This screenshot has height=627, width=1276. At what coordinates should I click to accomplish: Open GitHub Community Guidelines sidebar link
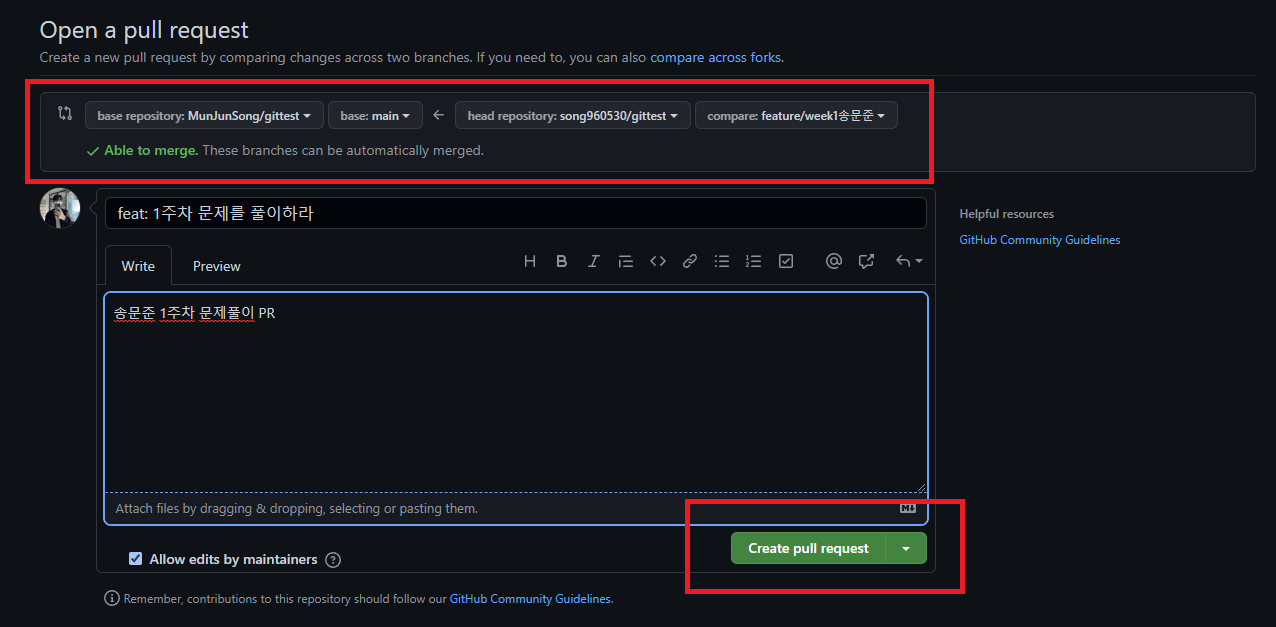(x=1039, y=240)
